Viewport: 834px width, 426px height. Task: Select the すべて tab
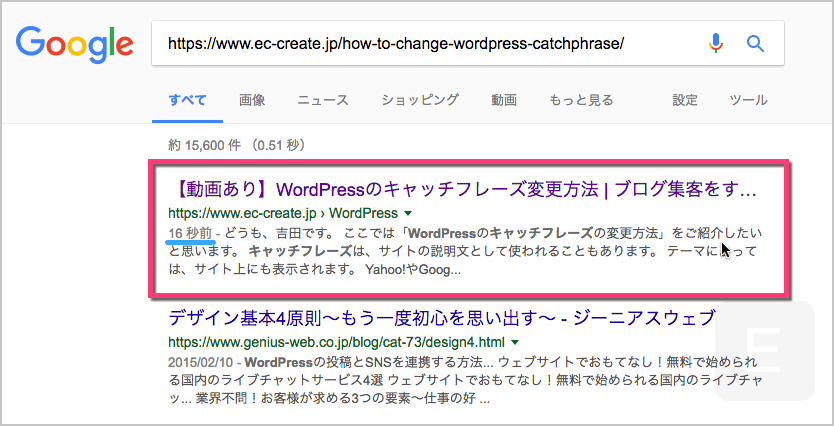[x=187, y=99]
